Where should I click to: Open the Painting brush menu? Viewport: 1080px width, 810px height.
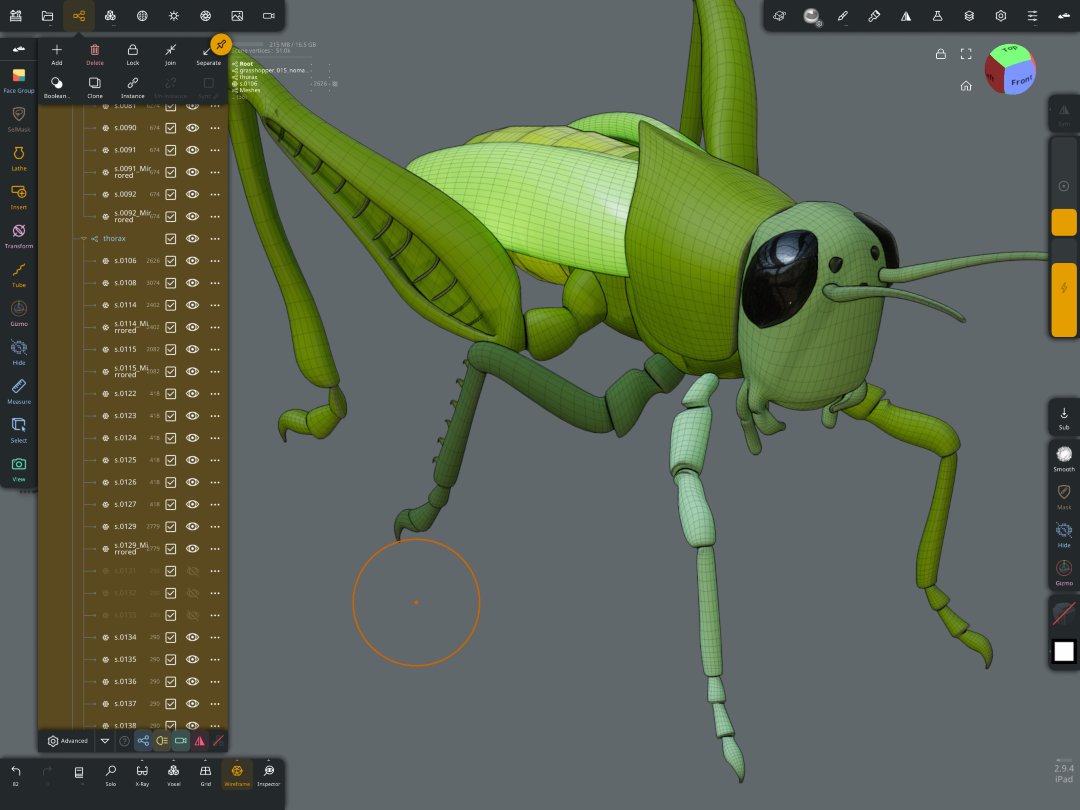pos(874,16)
